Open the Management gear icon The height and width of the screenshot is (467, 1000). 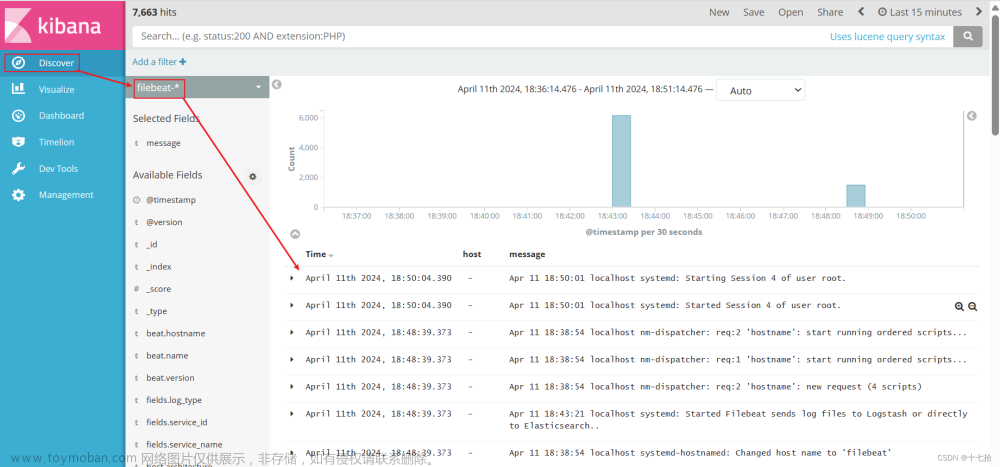point(18,195)
